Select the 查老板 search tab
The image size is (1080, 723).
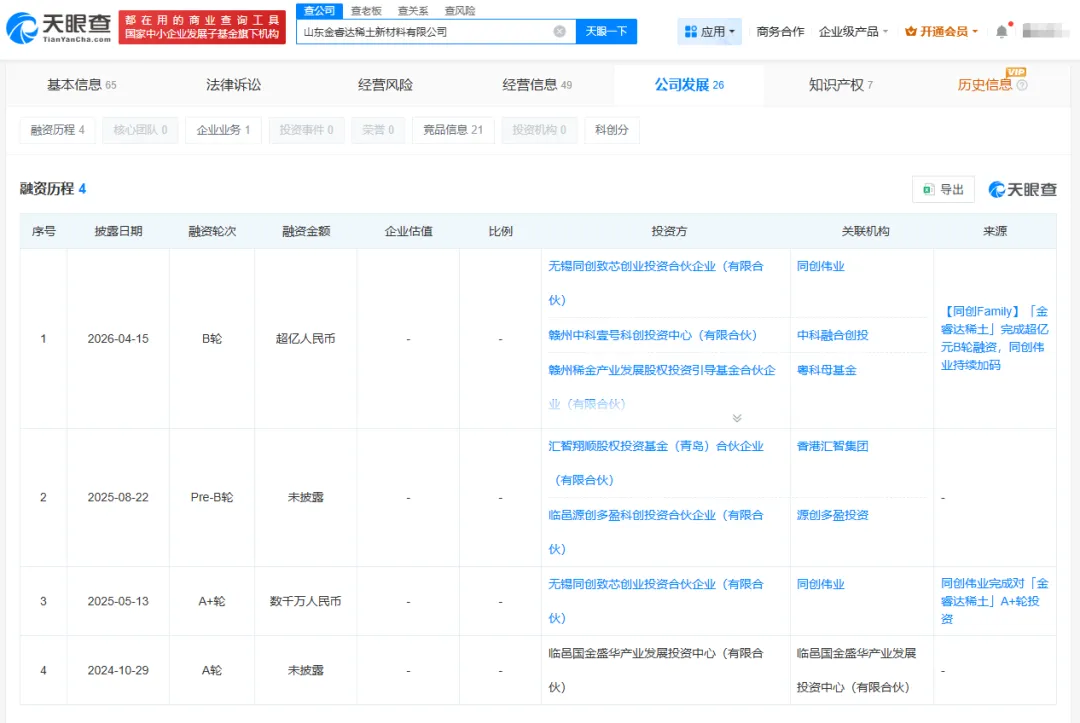366,10
